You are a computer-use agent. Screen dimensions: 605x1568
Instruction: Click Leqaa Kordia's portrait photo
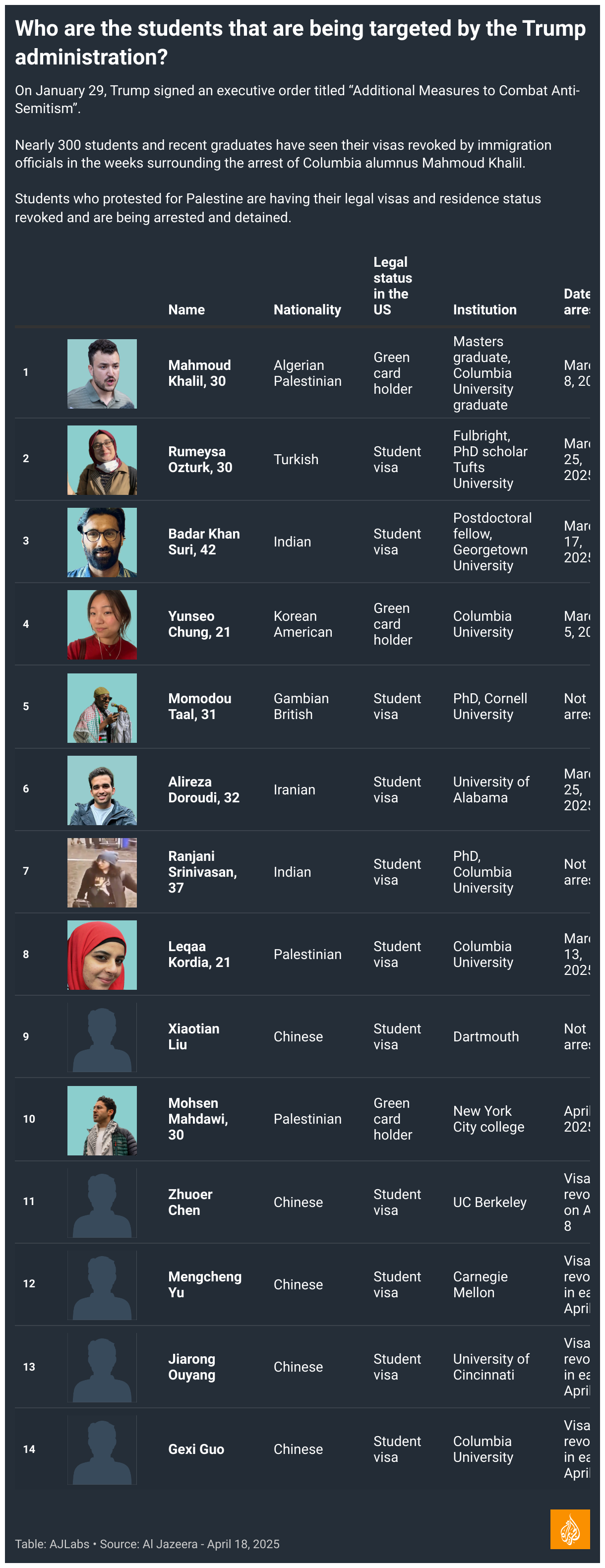coord(102,955)
